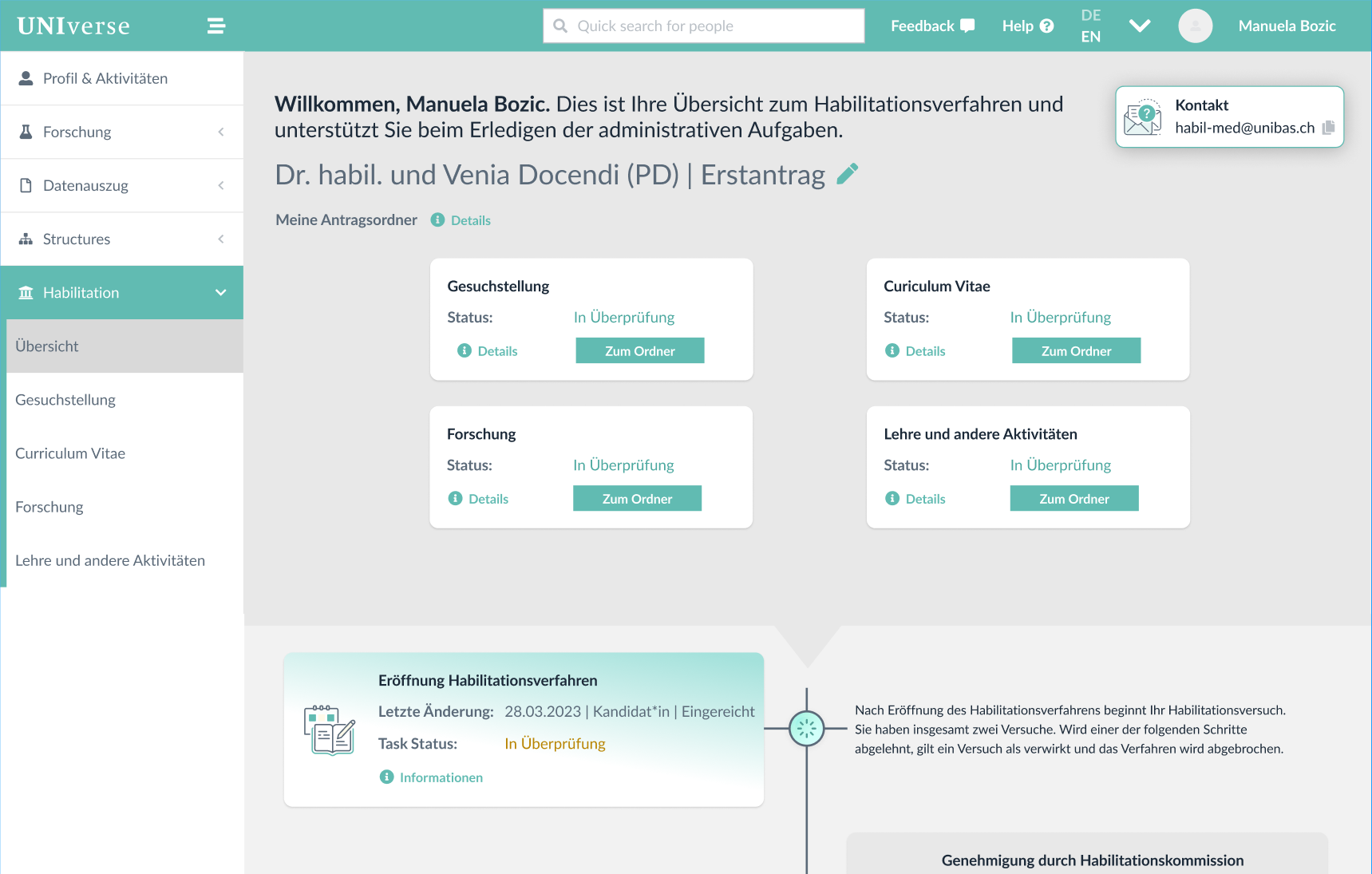Select Curriculum Vitae in sidebar submenu
The height and width of the screenshot is (874, 1372).
[70, 453]
